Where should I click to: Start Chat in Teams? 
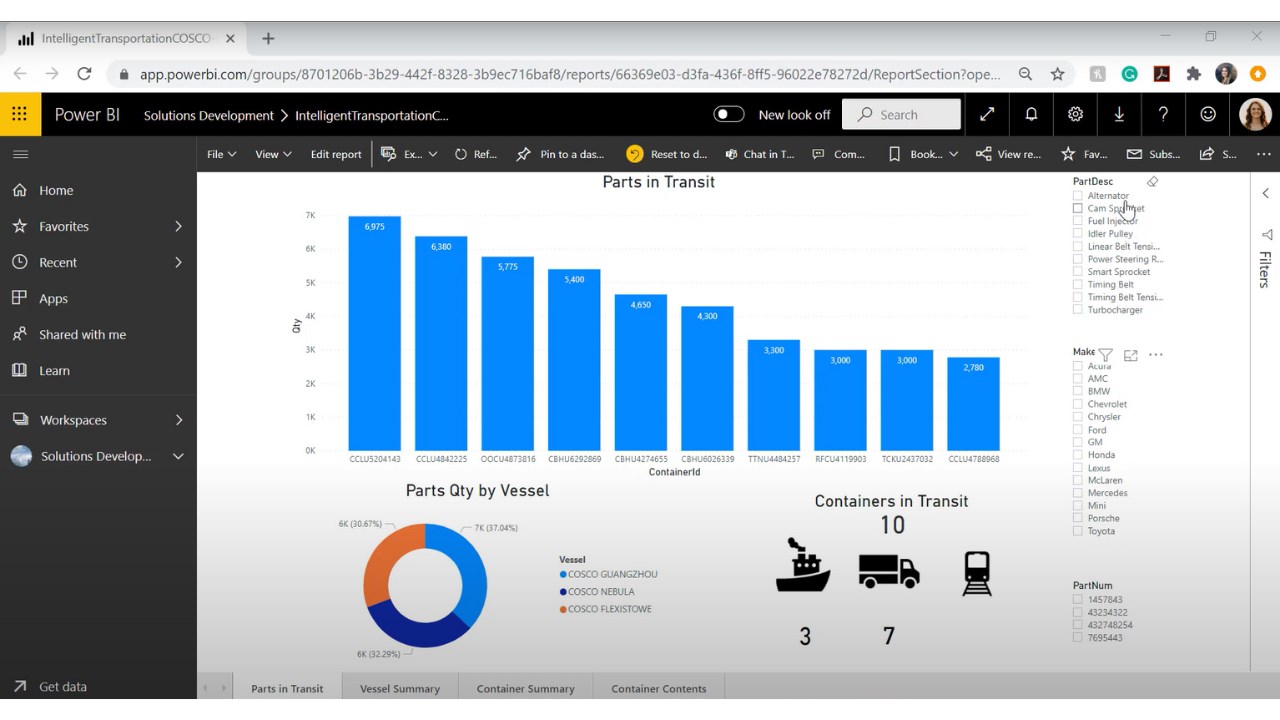pos(760,154)
